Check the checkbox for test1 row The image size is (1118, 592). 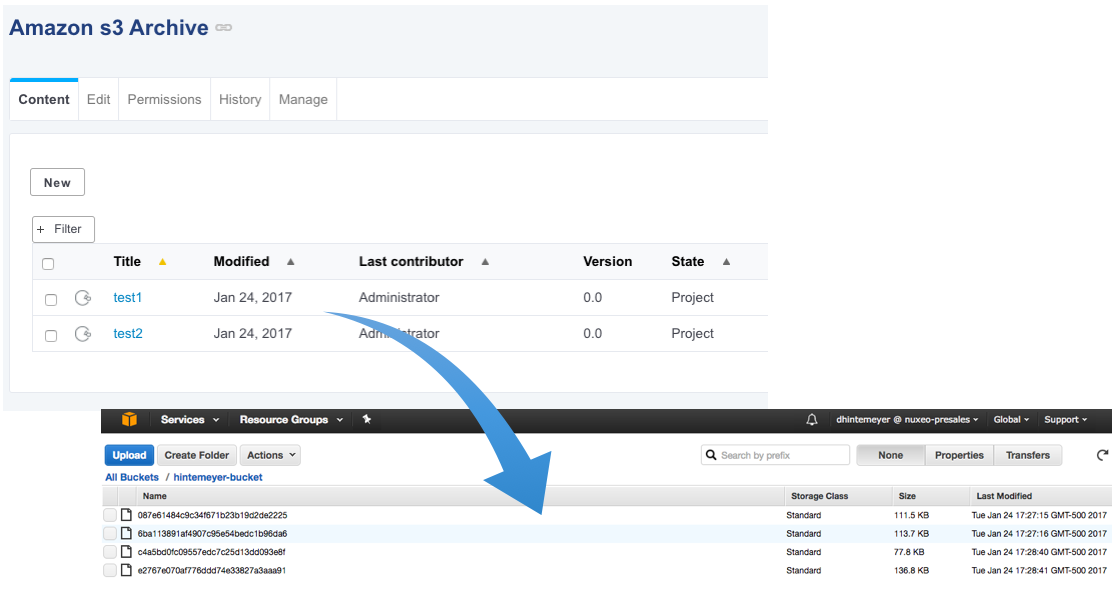coord(51,300)
